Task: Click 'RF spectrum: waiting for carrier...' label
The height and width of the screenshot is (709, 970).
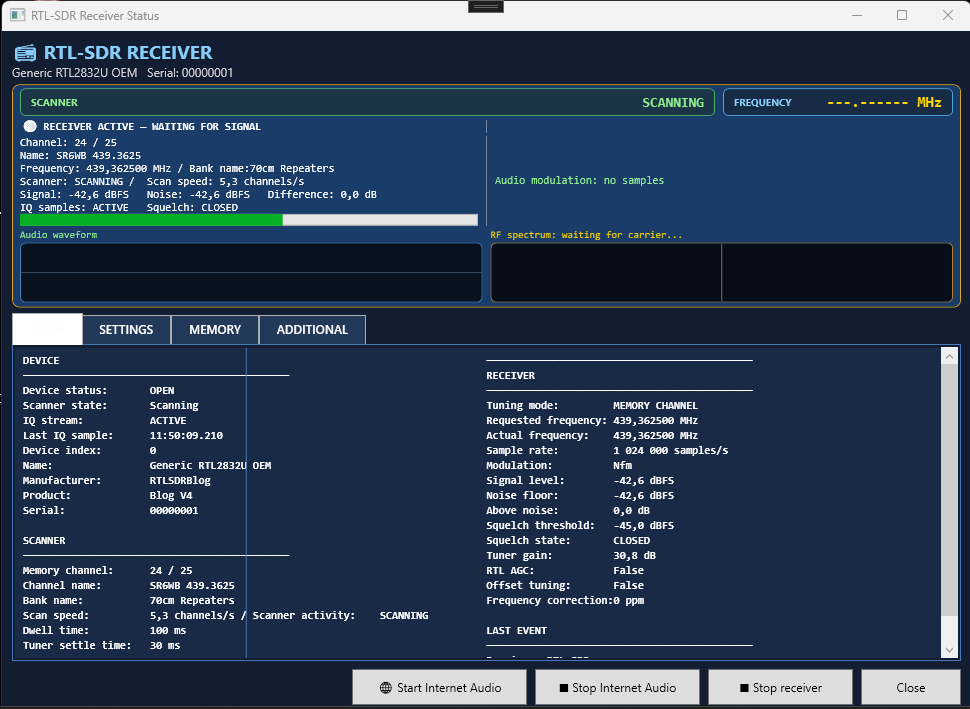Action: pyautogui.click(x=586, y=235)
